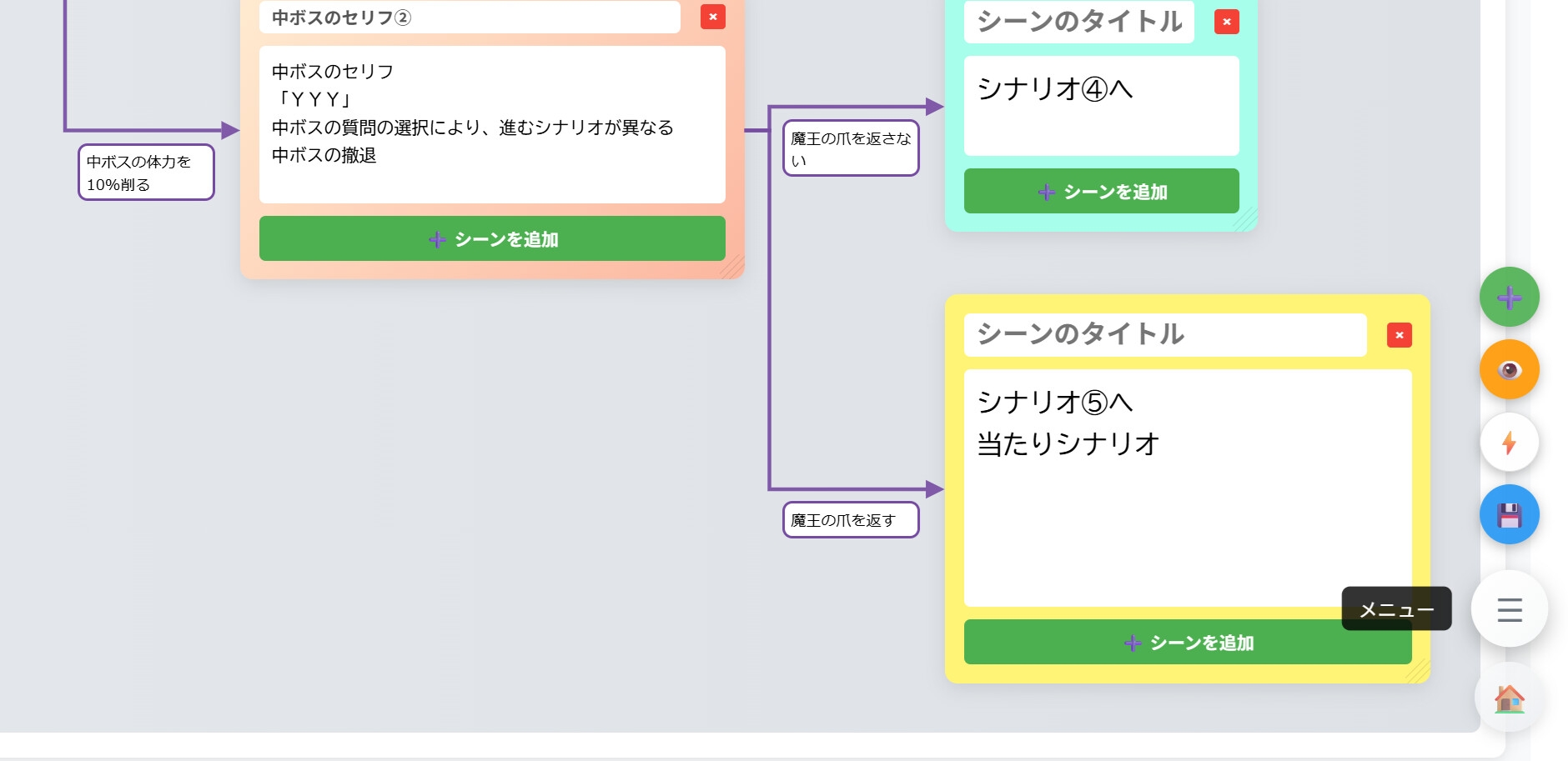Image resolution: width=1568 pixels, height=761 pixels.
Task: Open the hamburger menu button
Action: pyautogui.click(x=1509, y=609)
